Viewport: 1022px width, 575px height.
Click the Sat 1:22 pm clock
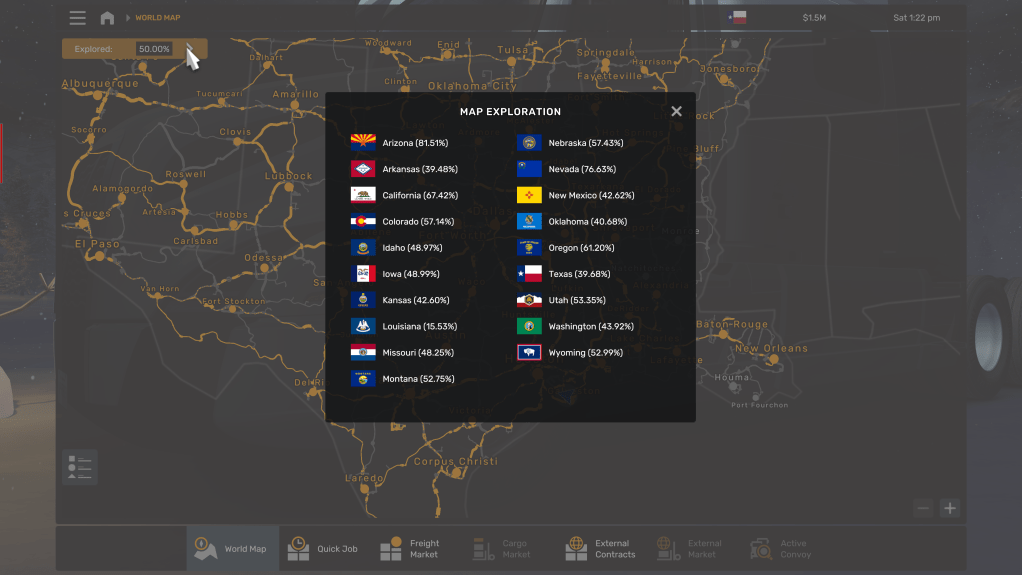click(917, 18)
